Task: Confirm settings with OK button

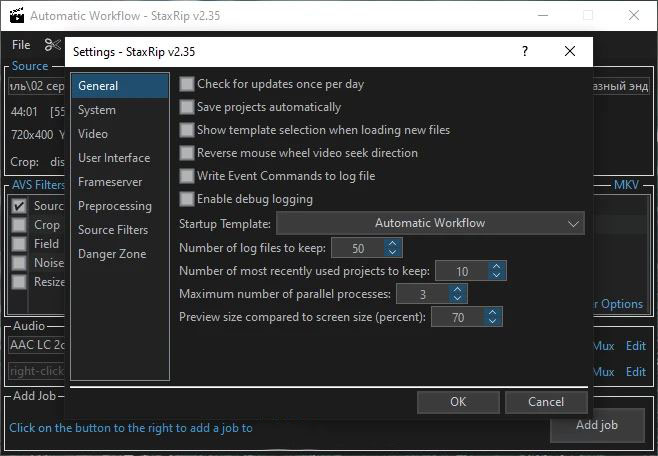Action: click(x=458, y=402)
